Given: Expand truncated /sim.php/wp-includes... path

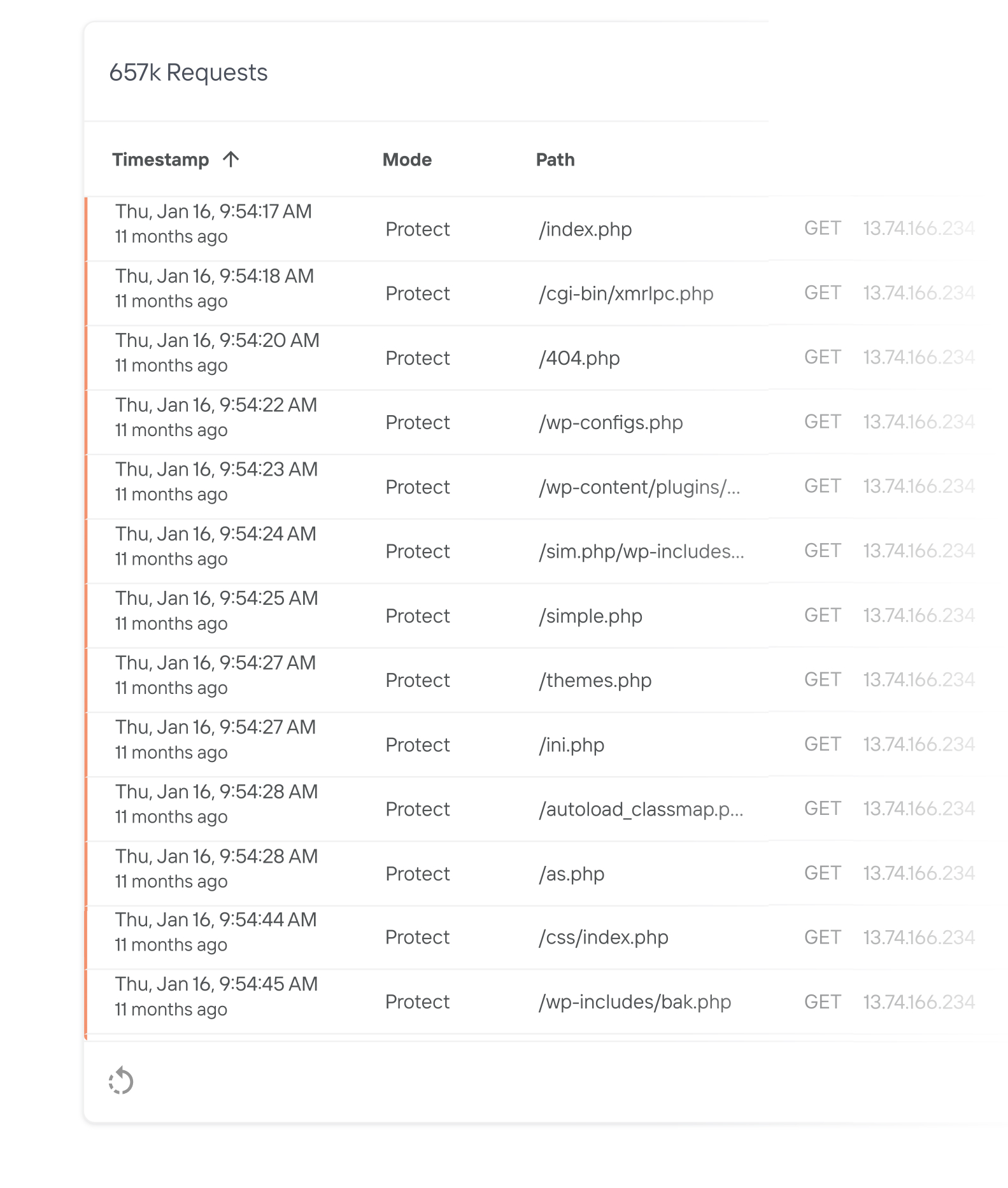Looking at the screenshot, I should (641, 551).
